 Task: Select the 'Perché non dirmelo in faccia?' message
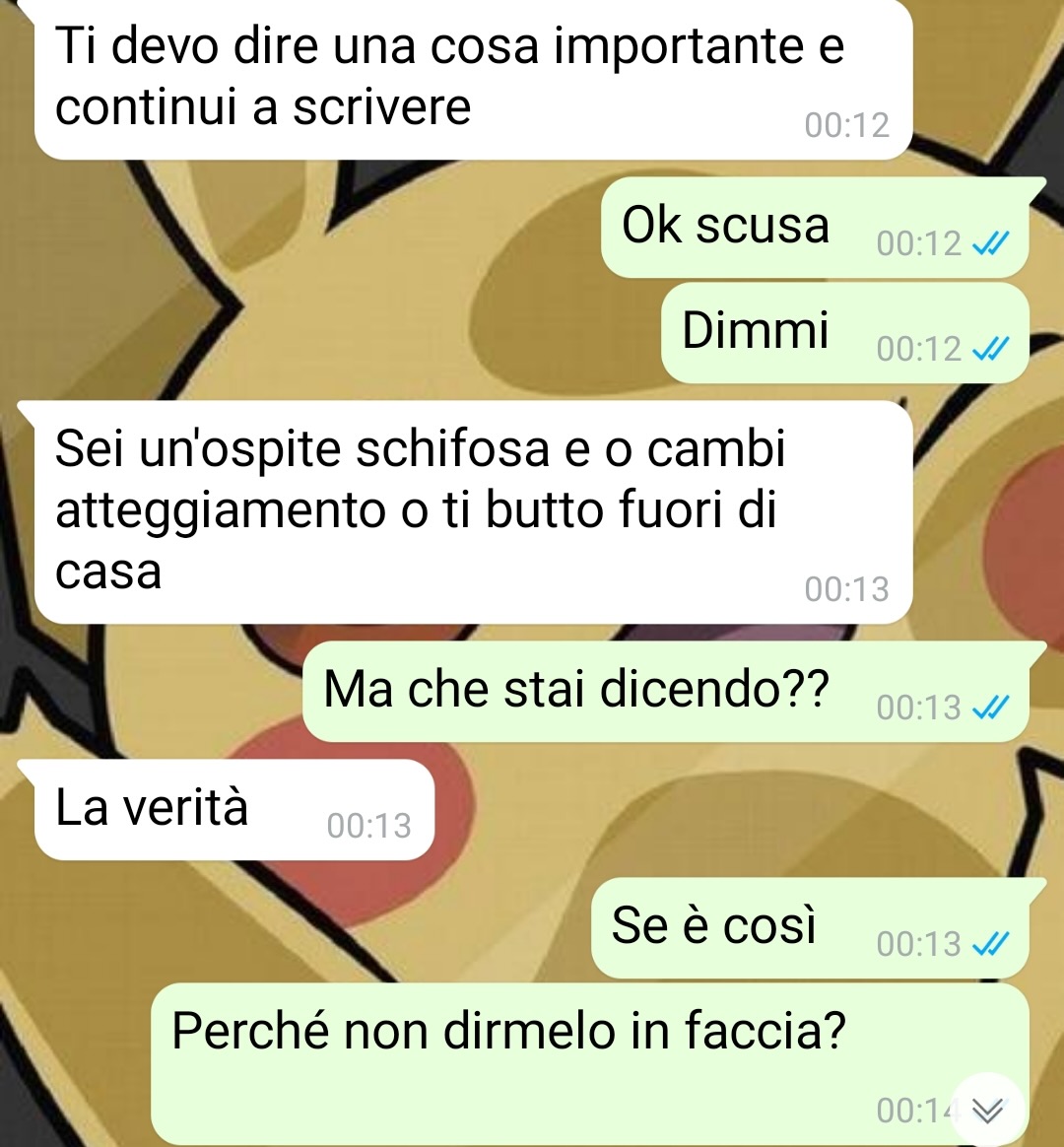(x=590, y=1064)
